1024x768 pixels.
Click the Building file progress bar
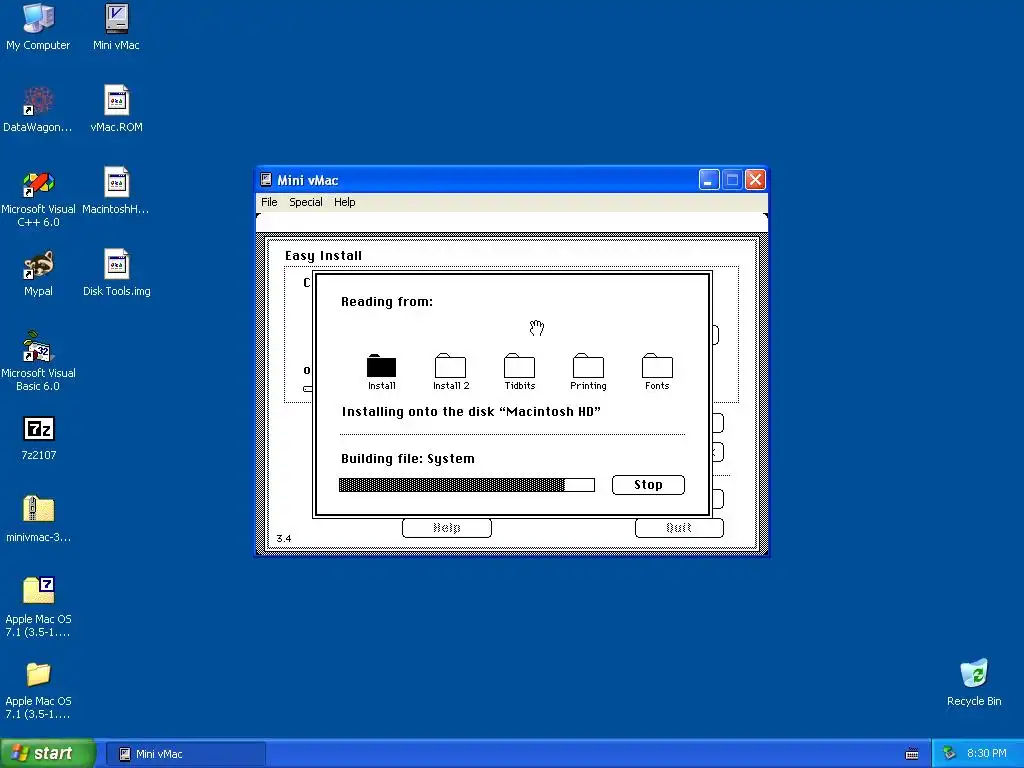[x=467, y=485]
